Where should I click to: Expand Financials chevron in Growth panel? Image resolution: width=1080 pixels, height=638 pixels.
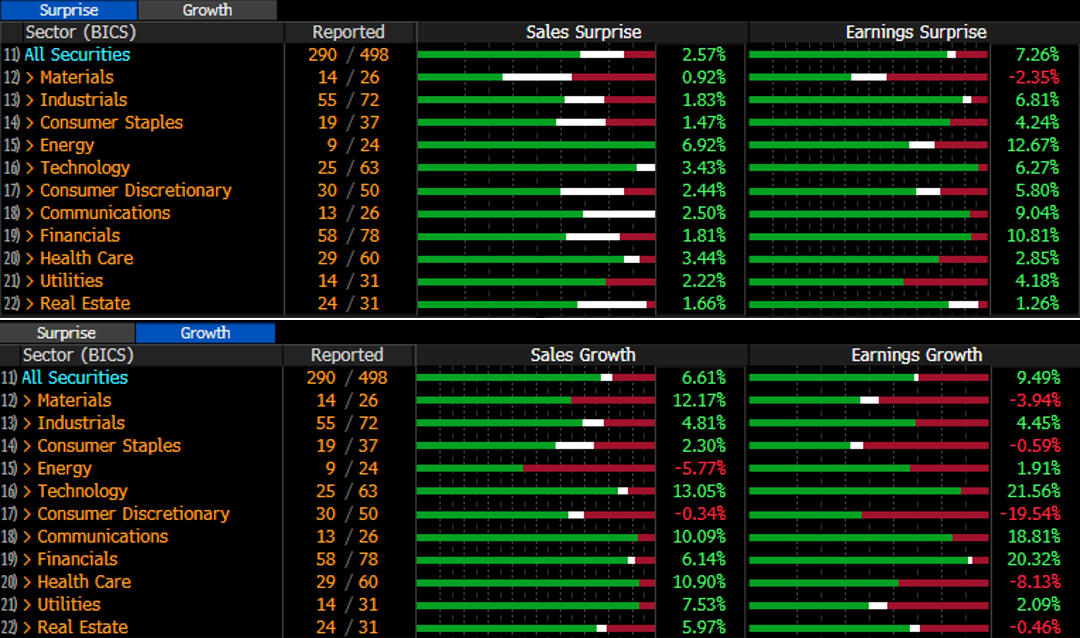(x=27, y=560)
